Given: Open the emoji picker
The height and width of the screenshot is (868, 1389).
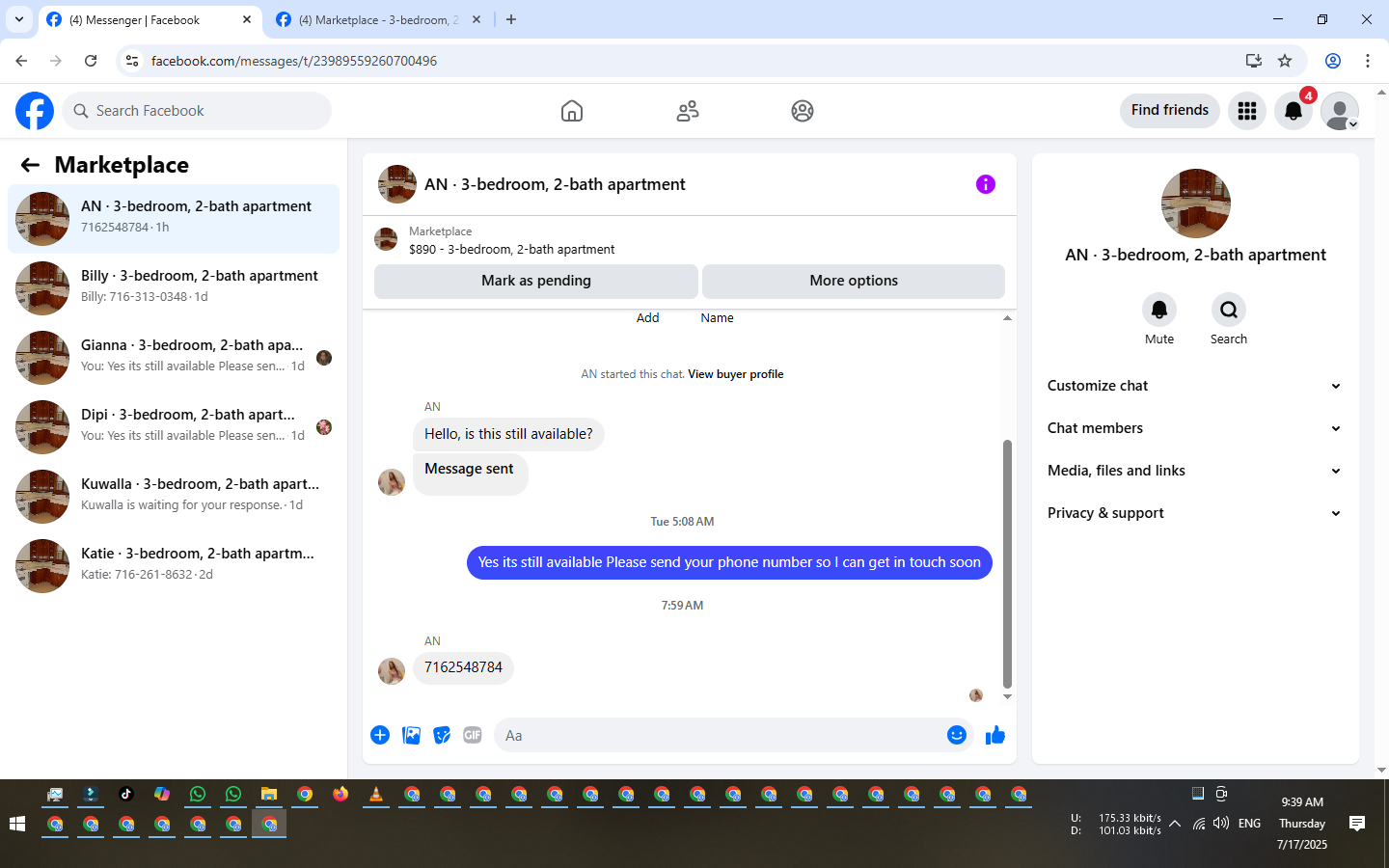Looking at the screenshot, I should [957, 735].
